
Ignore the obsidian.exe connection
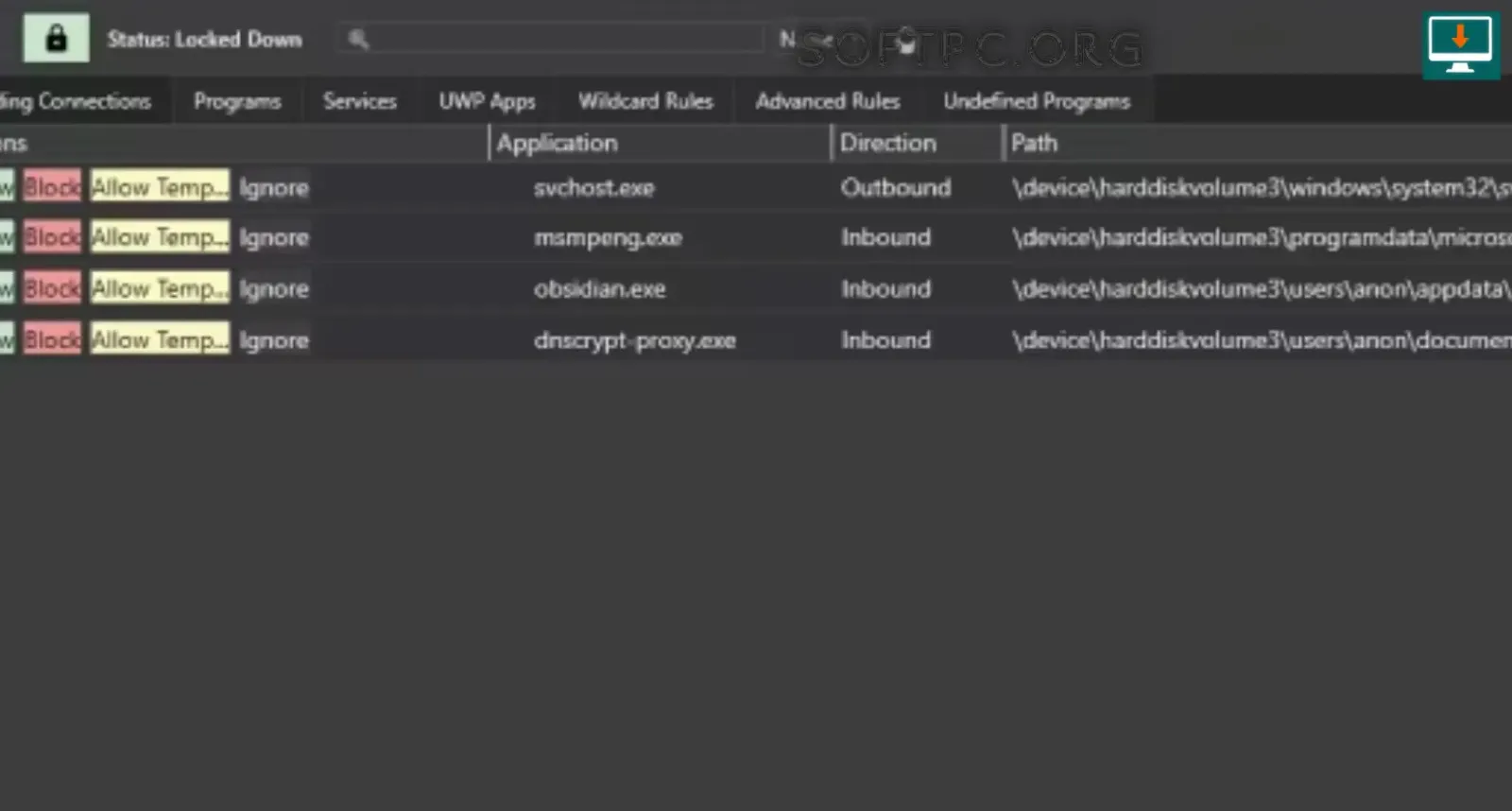pos(274,288)
